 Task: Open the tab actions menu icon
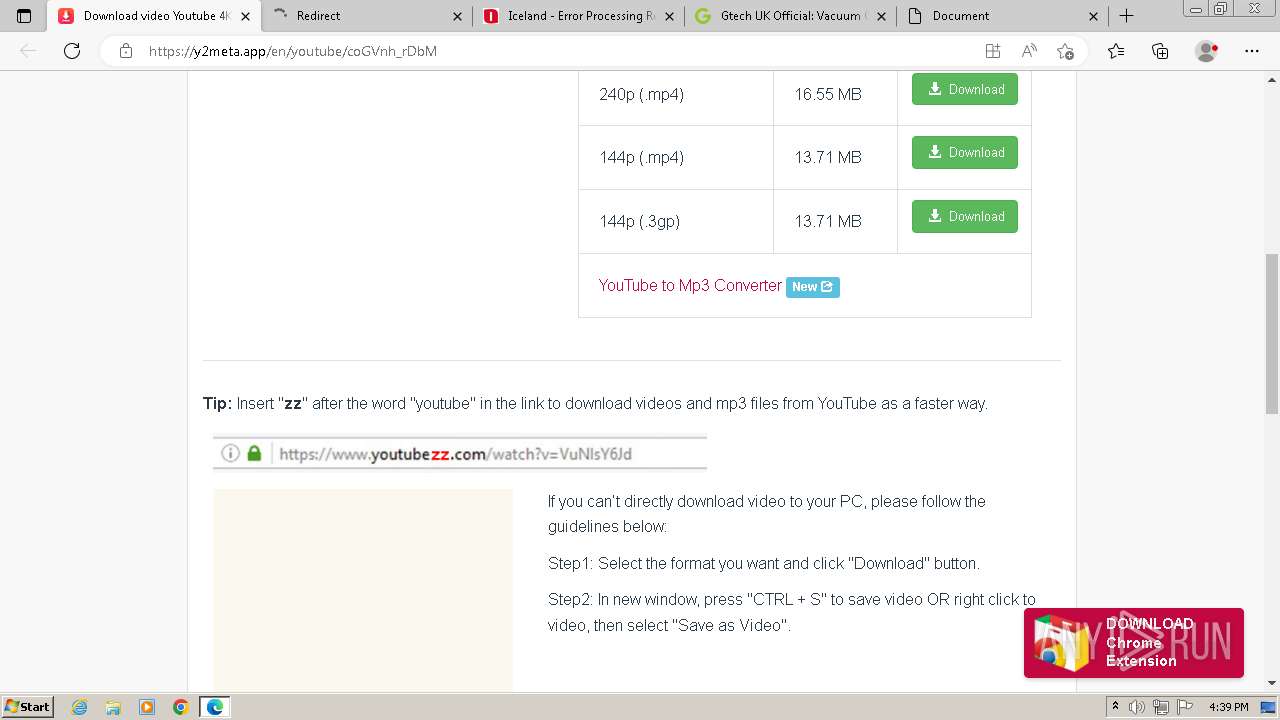pyautogui.click(x=24, y=16)
